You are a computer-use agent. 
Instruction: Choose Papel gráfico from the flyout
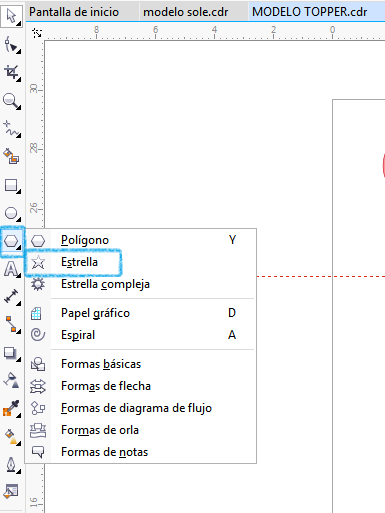(140, 313)
